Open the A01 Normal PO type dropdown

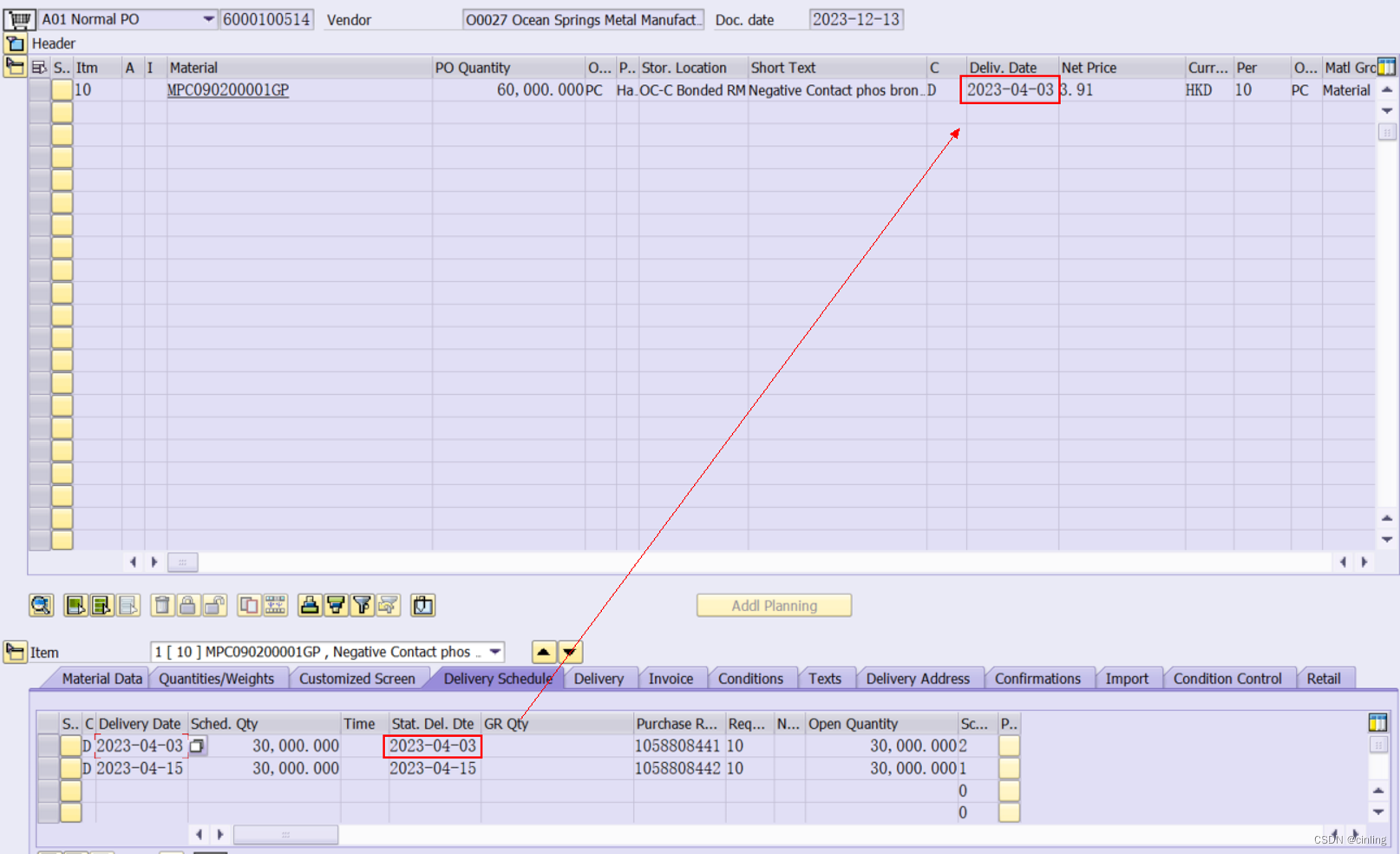(207, 18)
